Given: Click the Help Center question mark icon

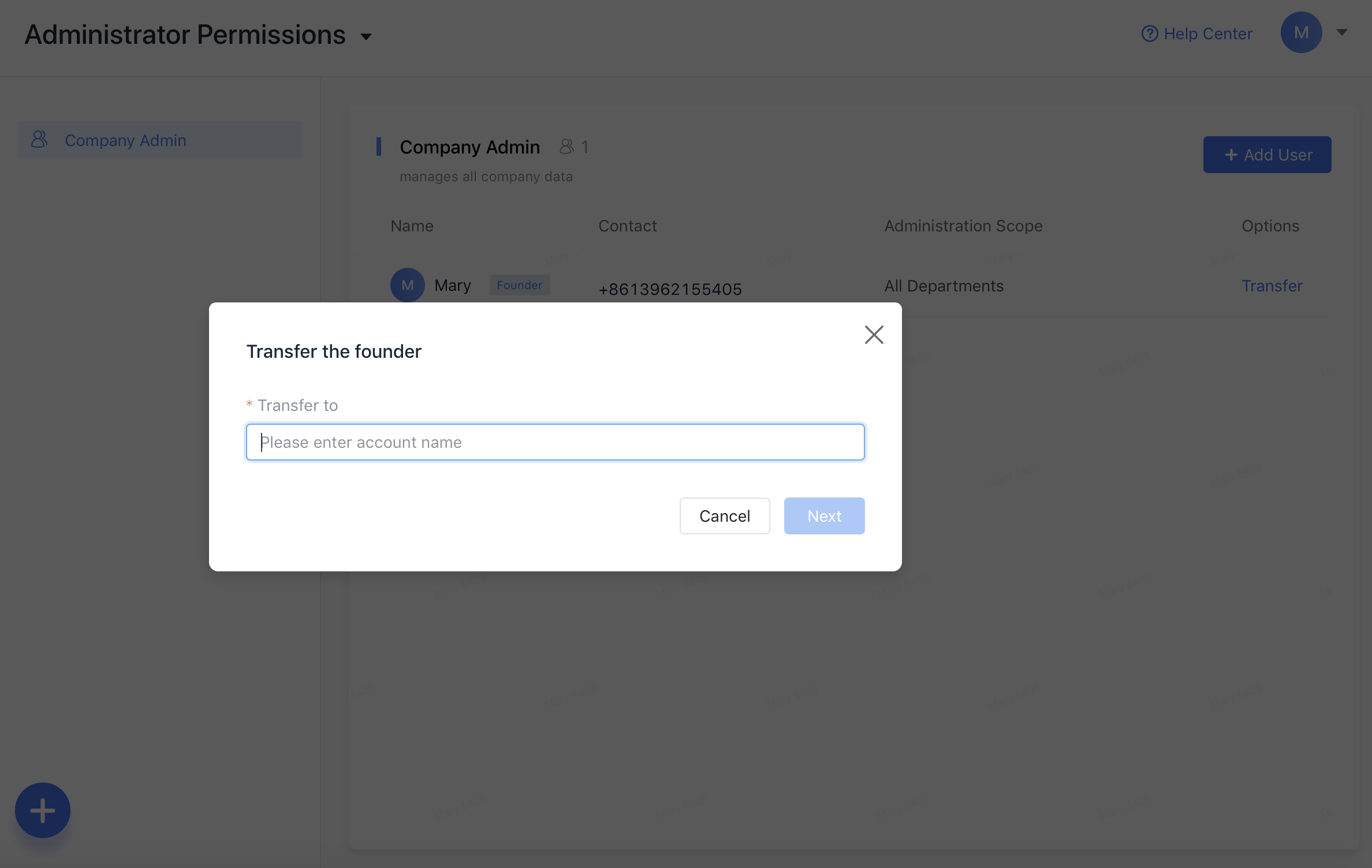Looking at the screenshot, I should tap(1149, 33).
